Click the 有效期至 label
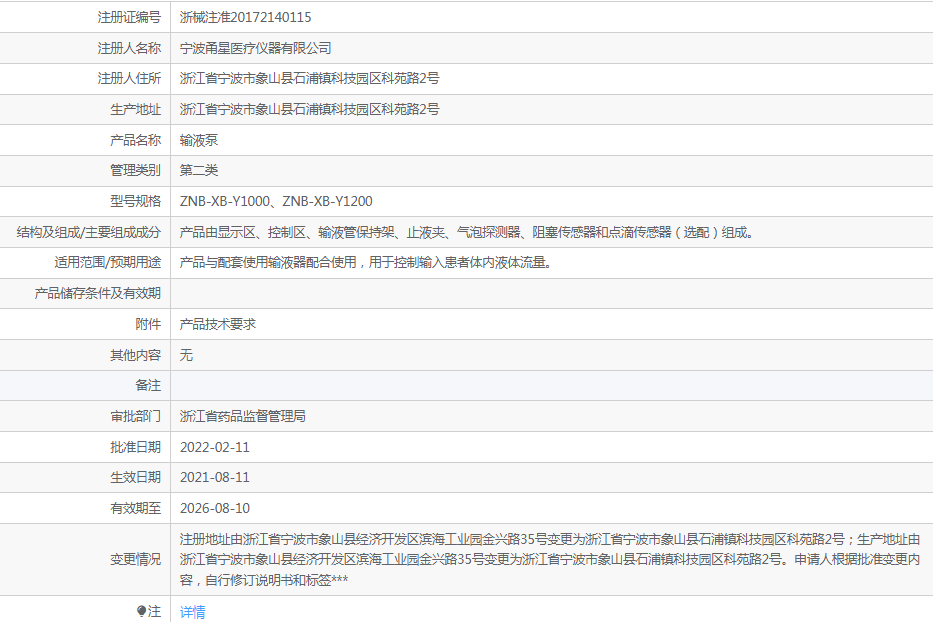Screen dimensions: 933x622 pos(136,508)
